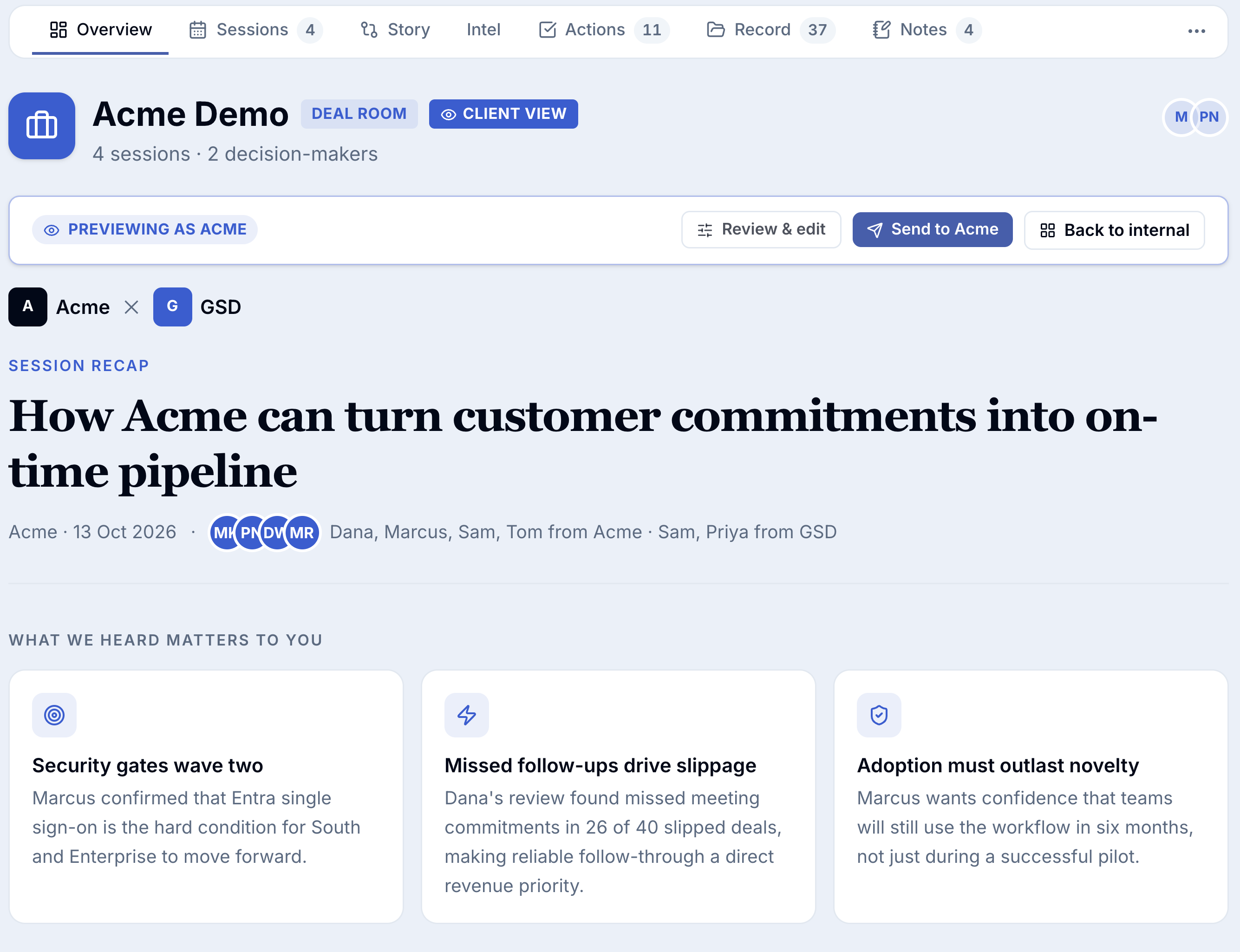Click the DEAL ROOM badge
Screen dimensions: 1240x952
pyautogui.click(x=359, y=114)
